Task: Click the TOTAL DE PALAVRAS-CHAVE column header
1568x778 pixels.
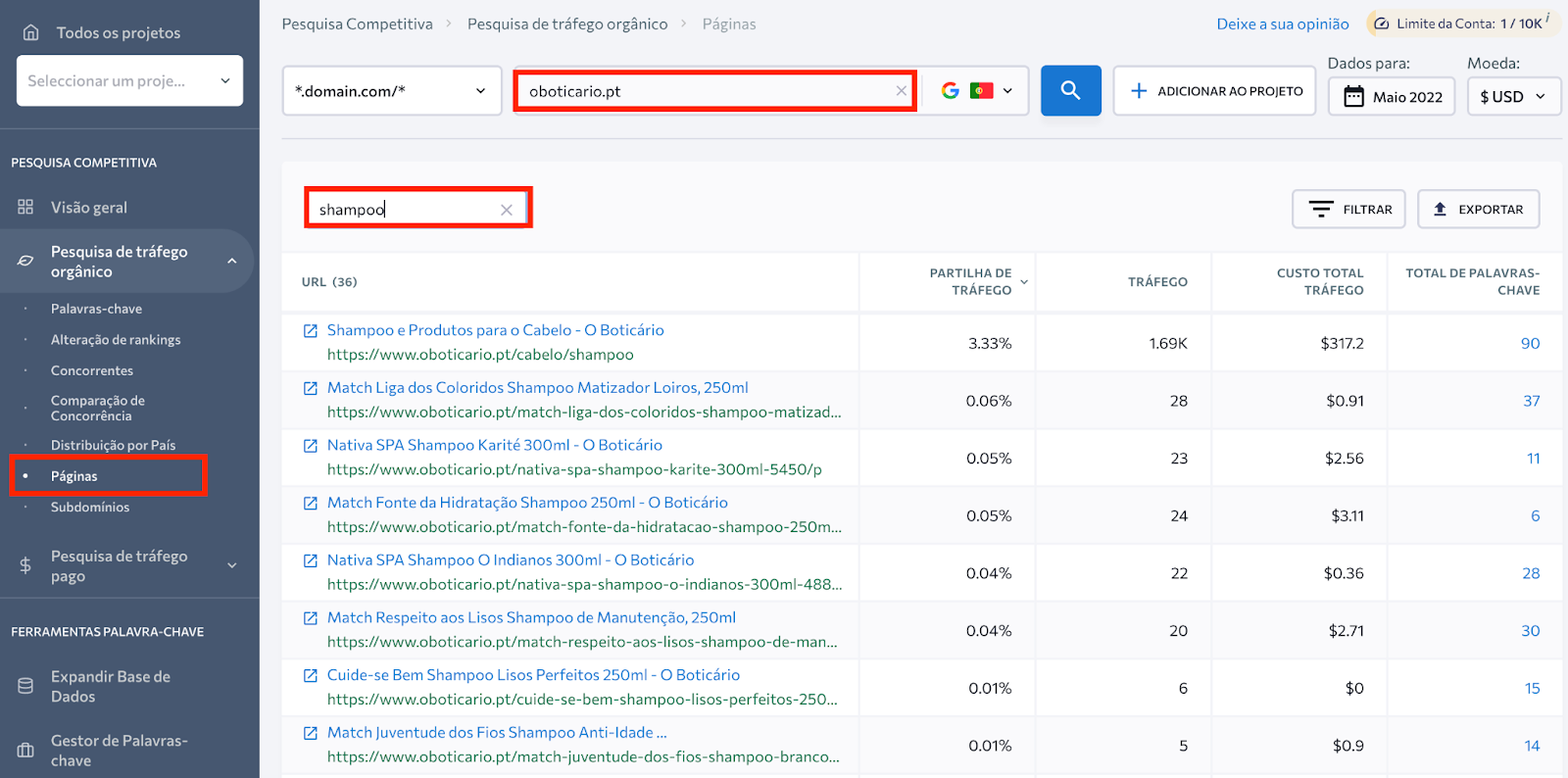Action: point(1472,282)
